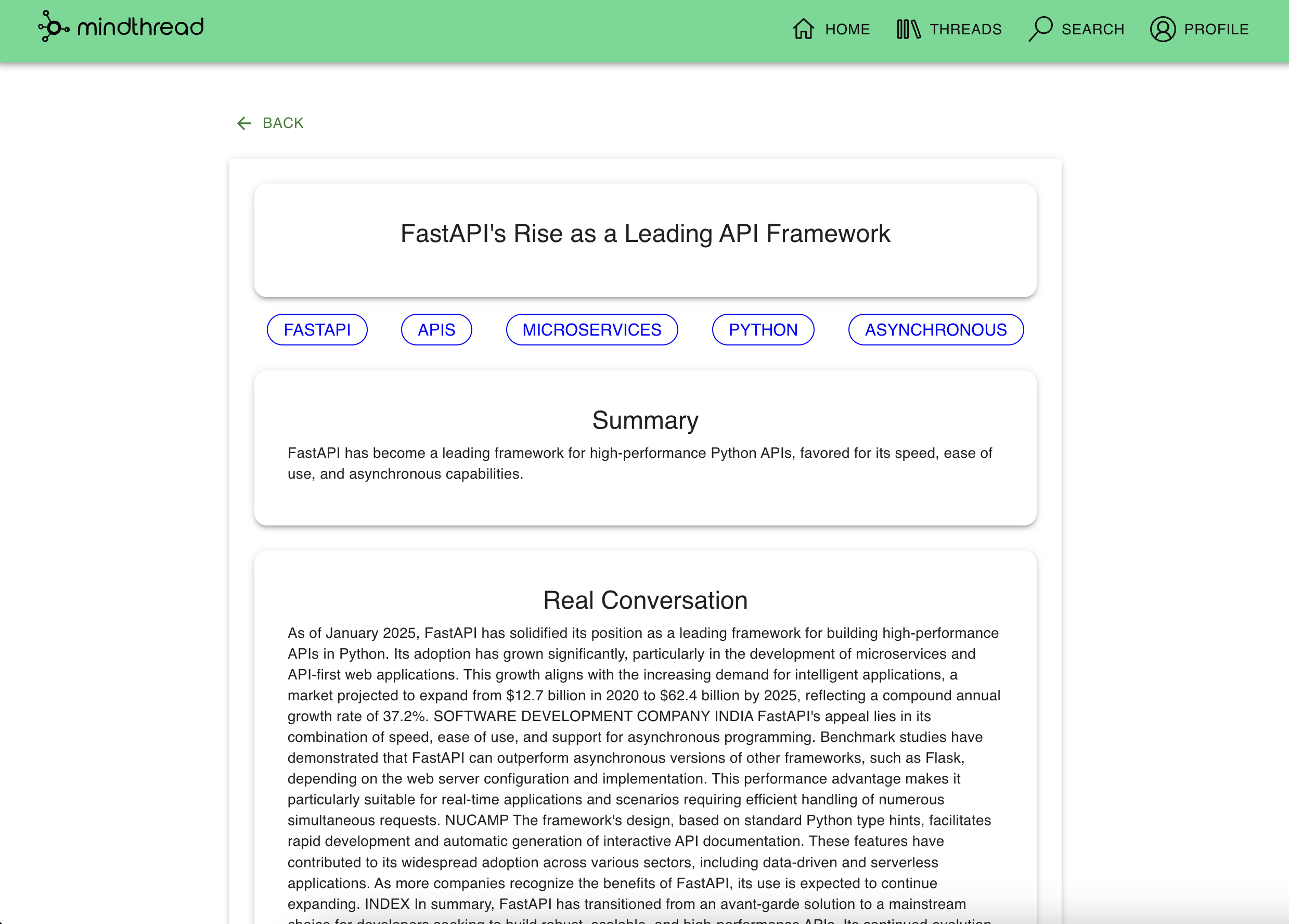1289x924 pixels.
Task: Click the Summary heading
Action: (645, 420)
